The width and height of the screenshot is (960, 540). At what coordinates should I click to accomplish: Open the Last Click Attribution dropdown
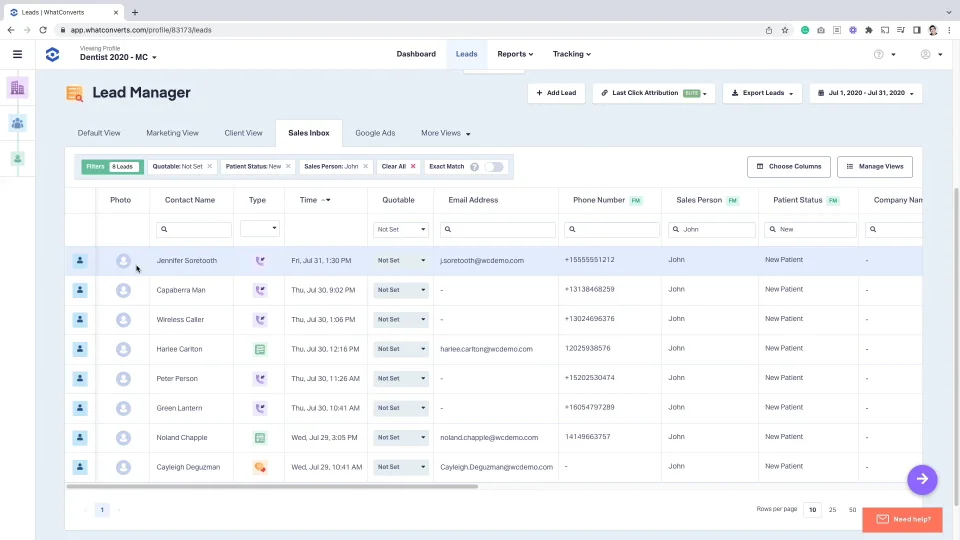click(x=654, y=93)
